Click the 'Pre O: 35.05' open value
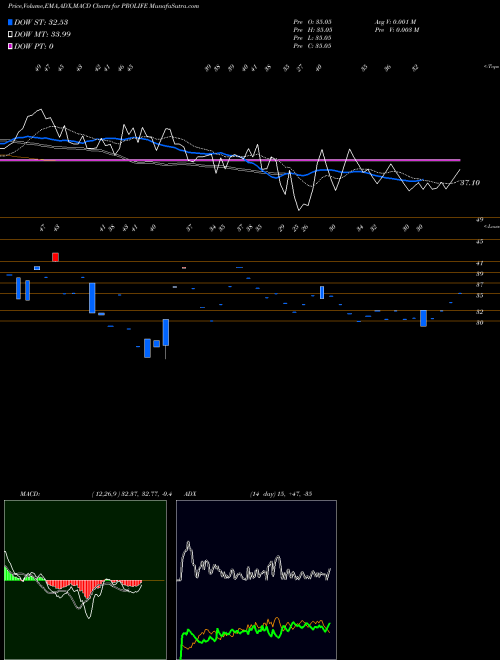 313,22
